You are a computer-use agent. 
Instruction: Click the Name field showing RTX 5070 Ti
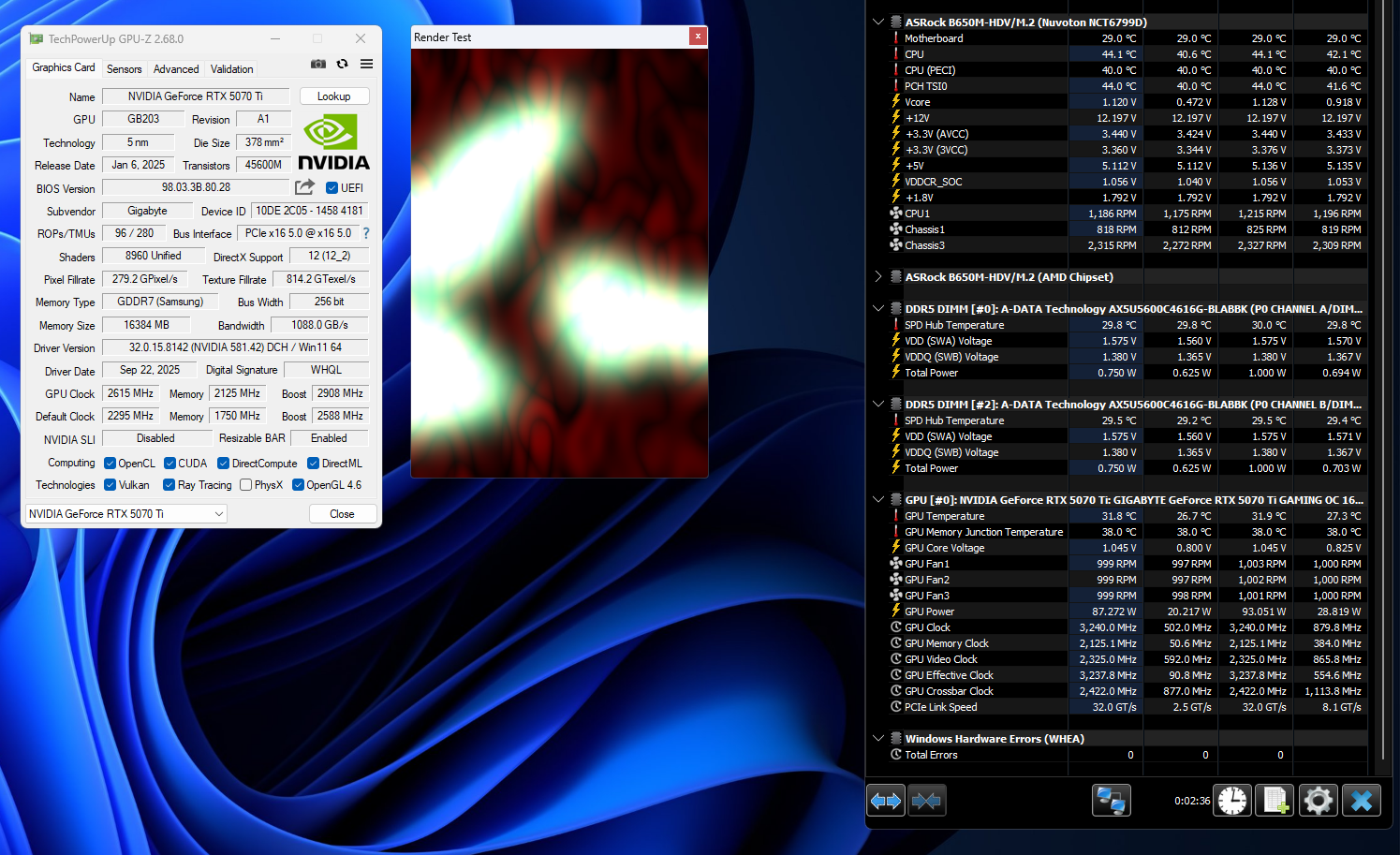point(196,96)
